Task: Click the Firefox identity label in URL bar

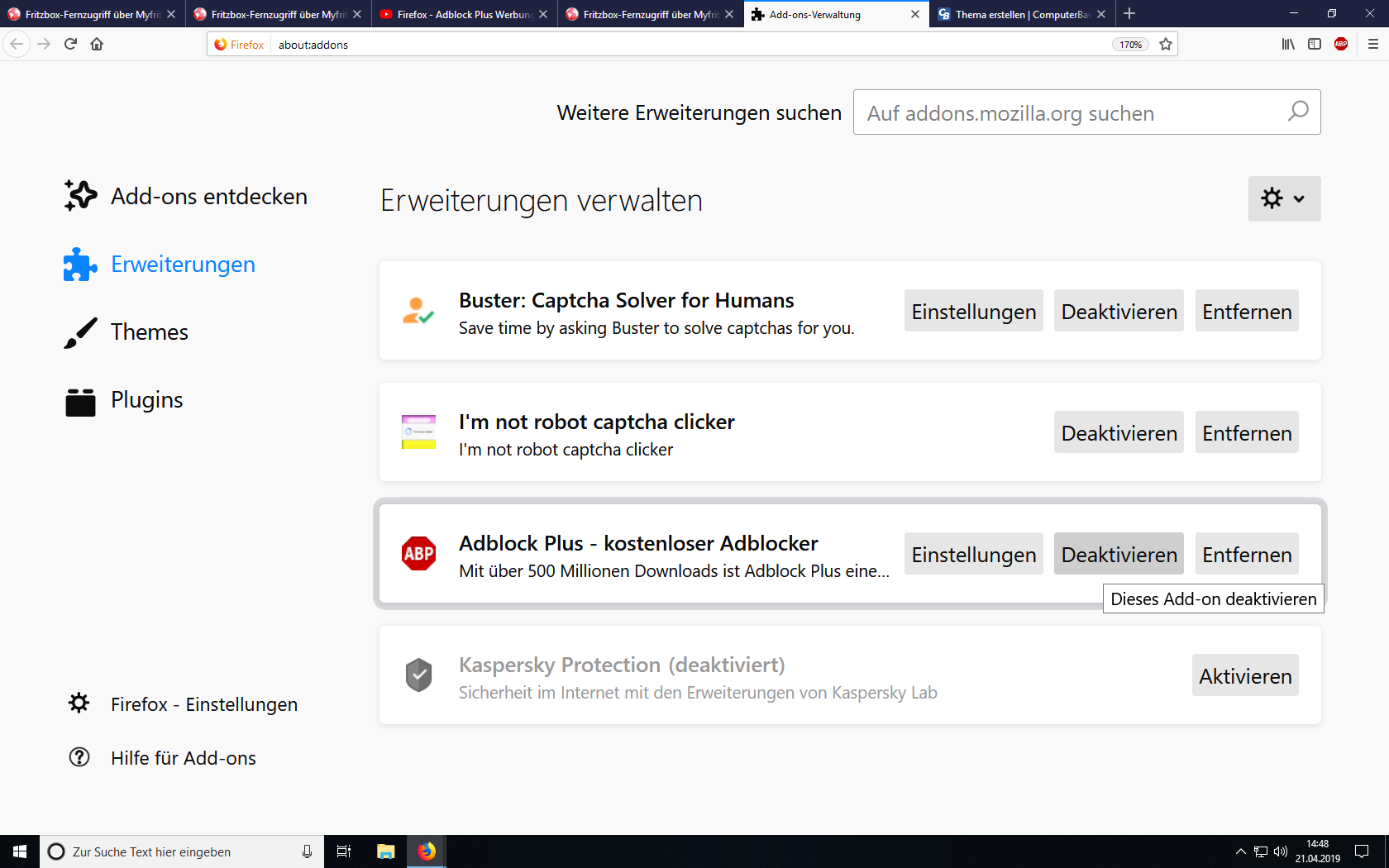Action: coord(240,45)
